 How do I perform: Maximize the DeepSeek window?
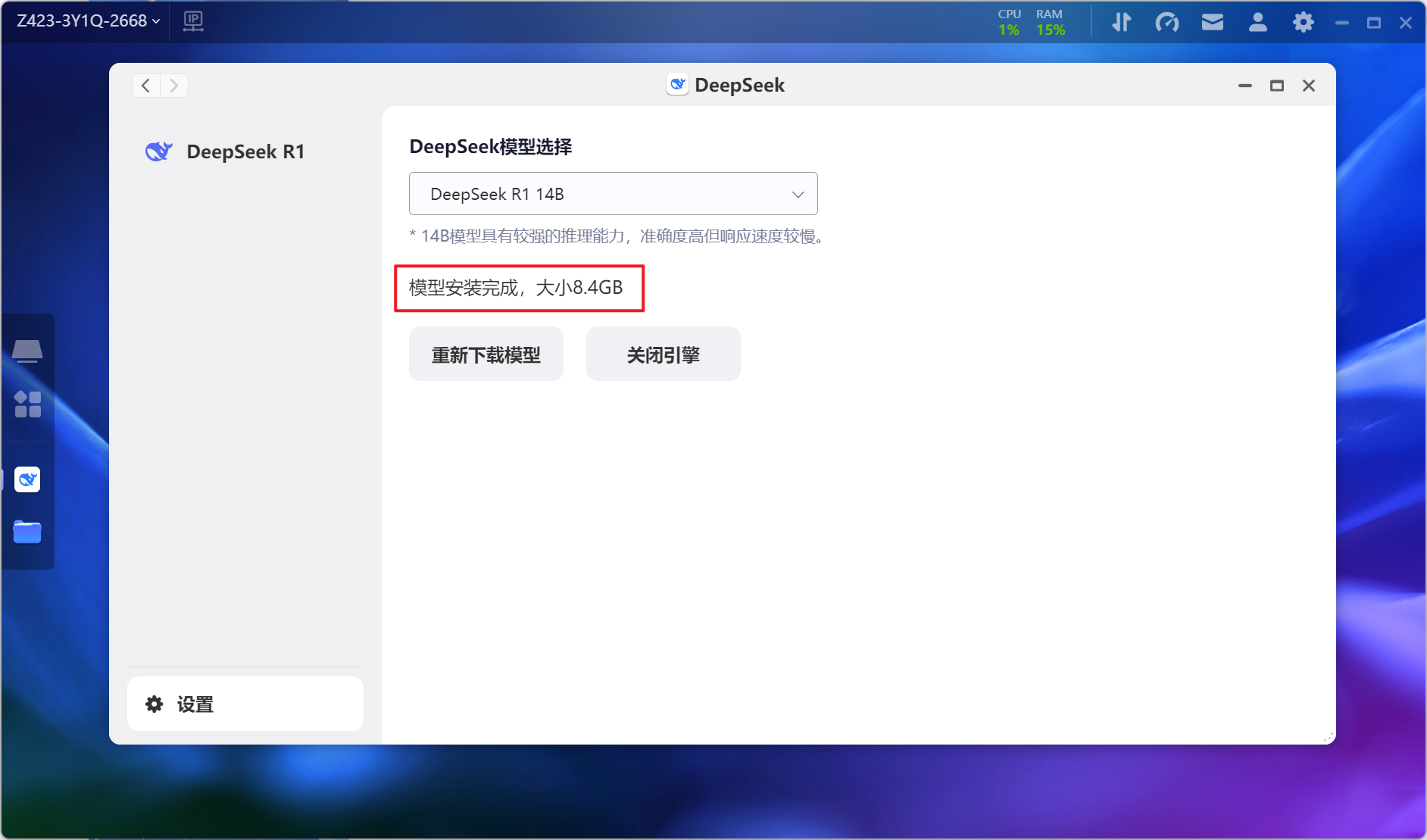pos(1277,86)
